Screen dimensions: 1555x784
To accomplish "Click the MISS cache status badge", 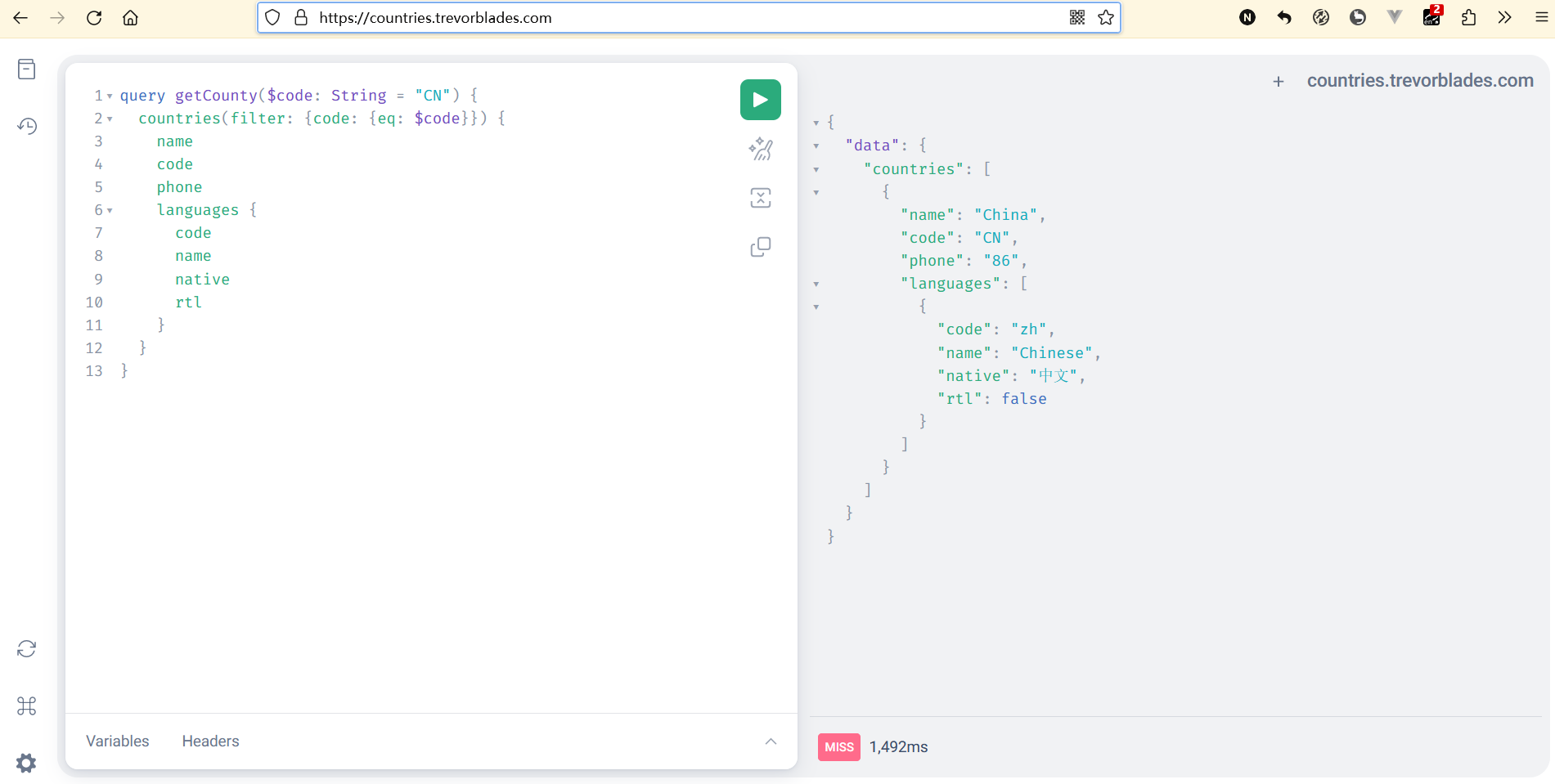I will point(839,747).
